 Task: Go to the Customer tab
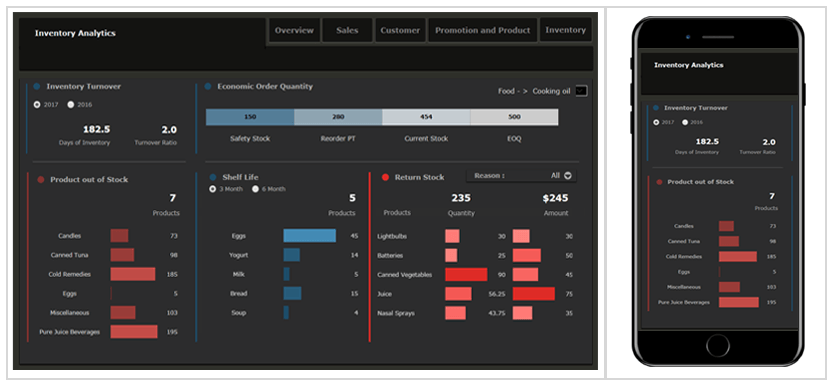coord(400,30)
